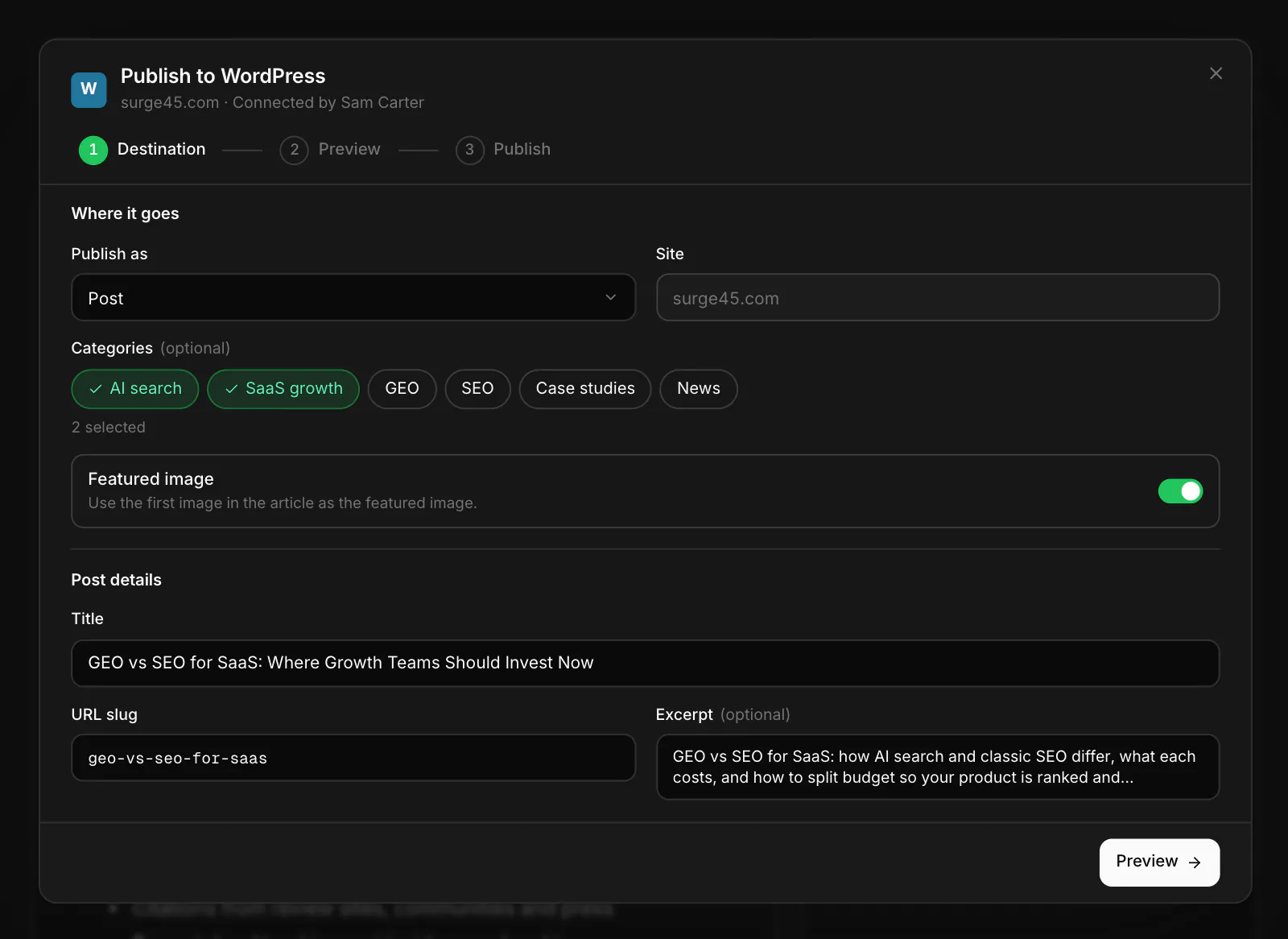Click the 'Post details' heading
The image size is (1288, 939).
click(x=117, y=581)
